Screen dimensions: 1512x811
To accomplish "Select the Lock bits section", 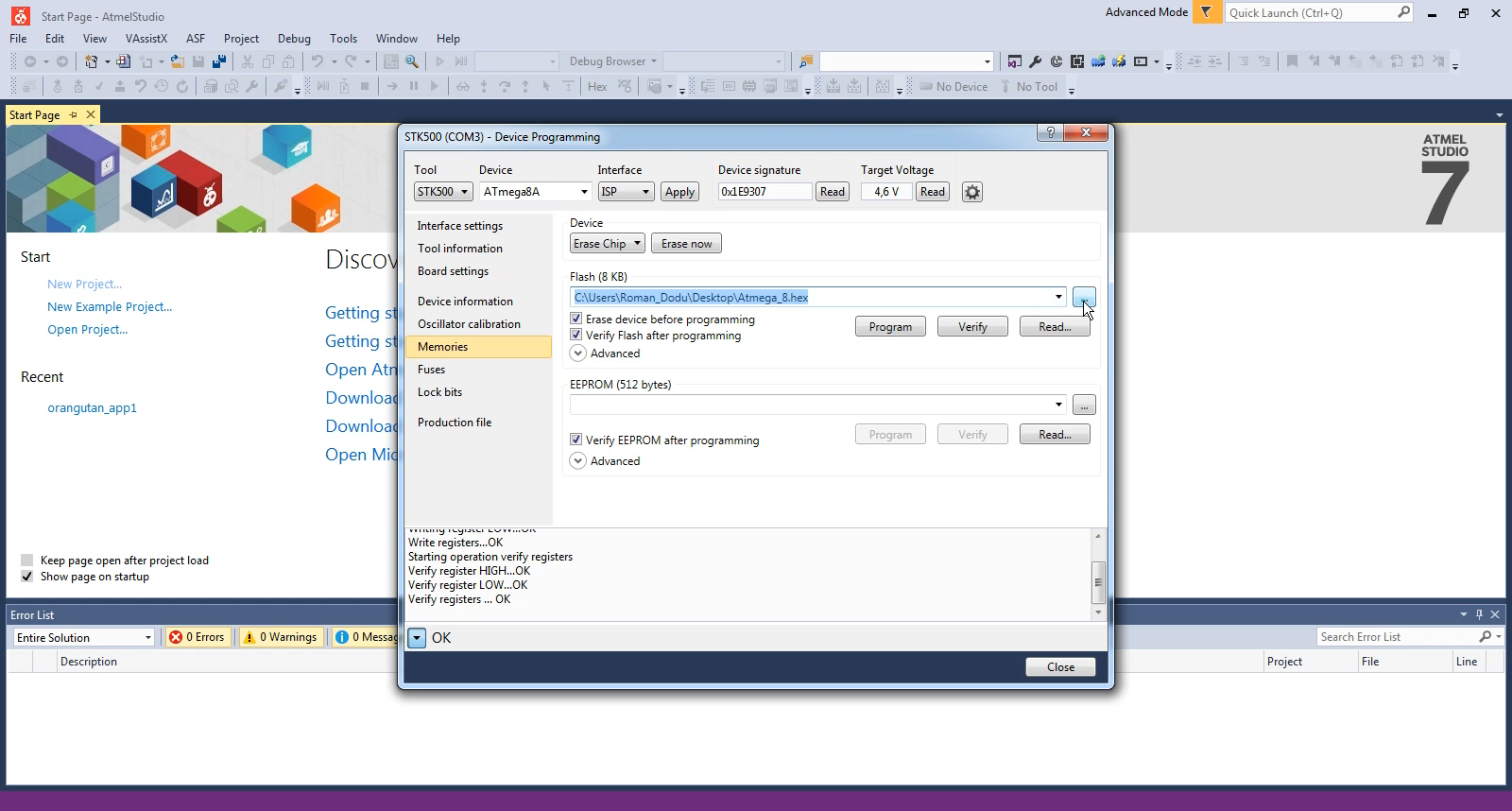I will (478, 392).
